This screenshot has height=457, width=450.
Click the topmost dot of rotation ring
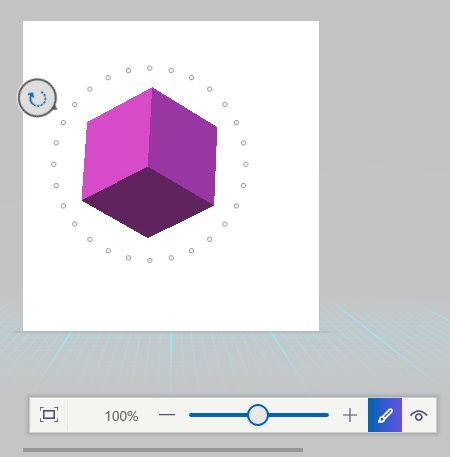pos(150,68)
